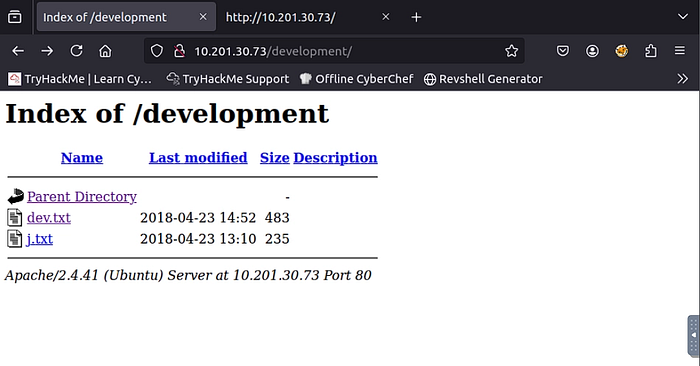Click the Apache server footer text
700x366 pixels.
pyautogui.click(x=188, y=275)
